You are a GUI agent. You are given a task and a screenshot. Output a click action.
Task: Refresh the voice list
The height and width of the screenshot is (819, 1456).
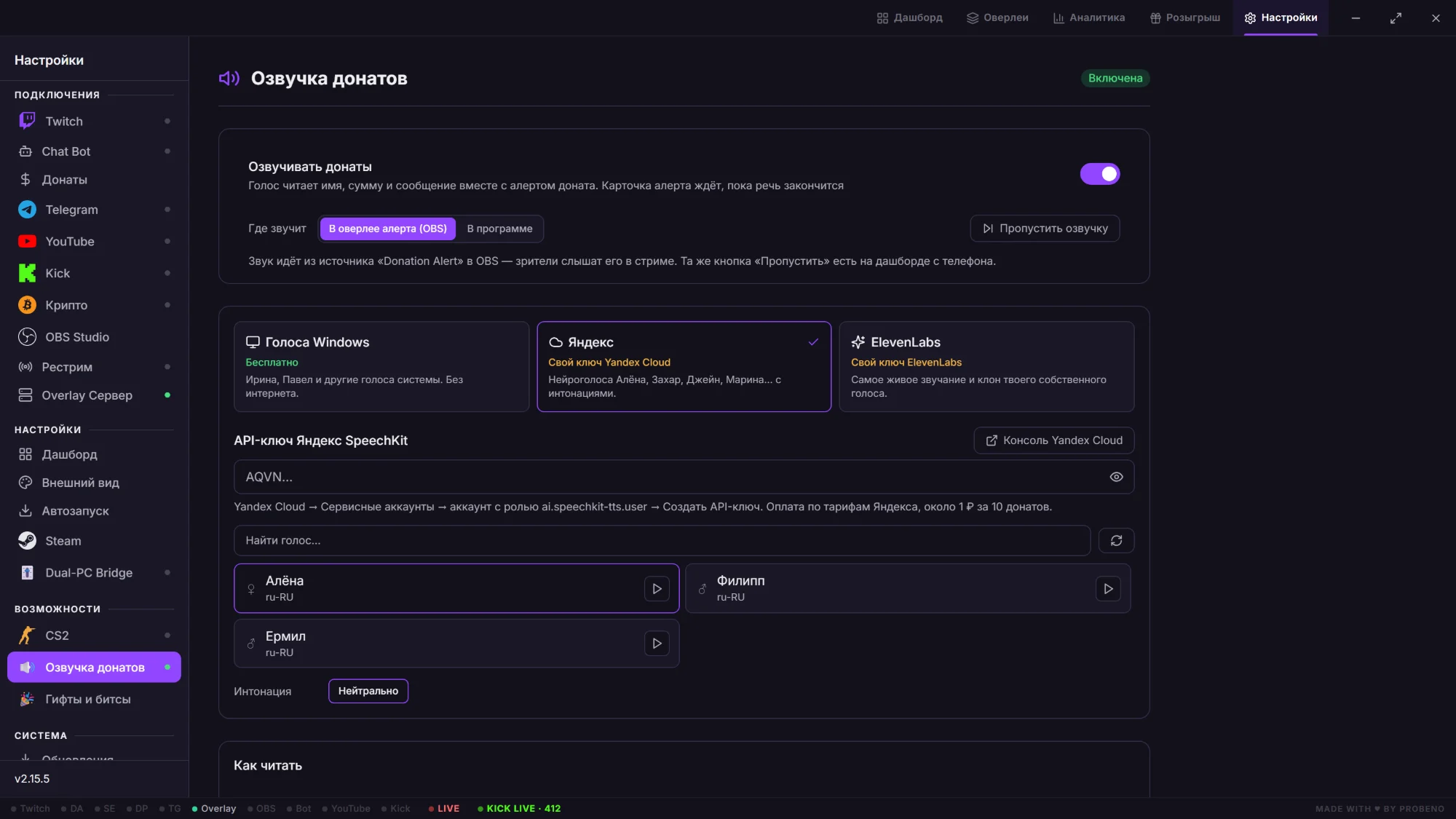pyautogui.click(x=1116, y=540)
